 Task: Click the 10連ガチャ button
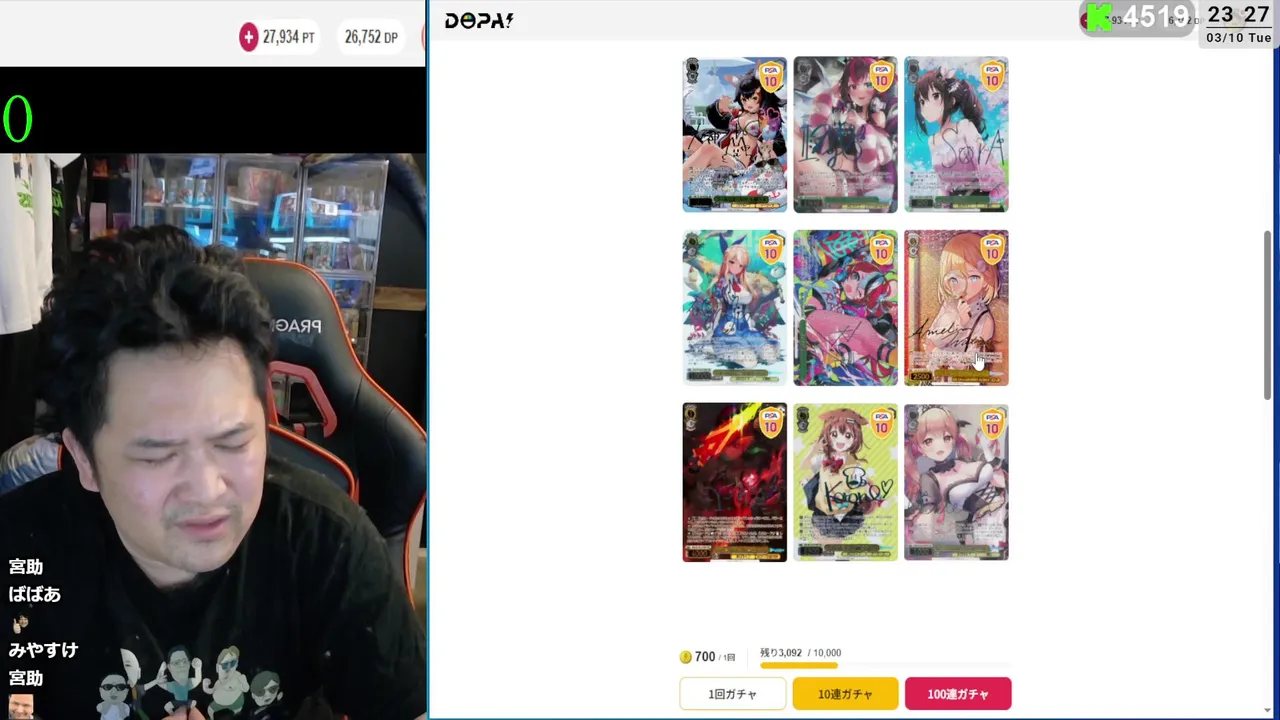tap(845, 694)
